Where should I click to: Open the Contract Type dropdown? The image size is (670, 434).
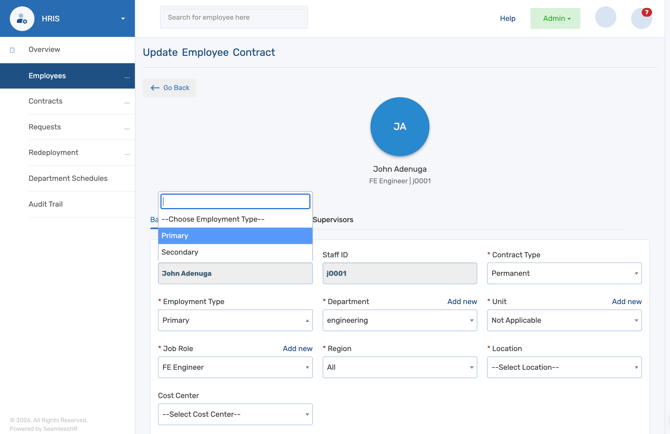564,273
